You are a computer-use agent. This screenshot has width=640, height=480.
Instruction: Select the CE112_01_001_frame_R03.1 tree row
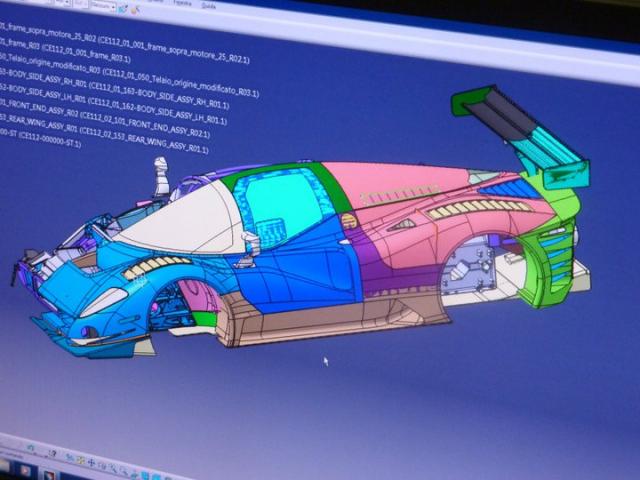point(63,49)
